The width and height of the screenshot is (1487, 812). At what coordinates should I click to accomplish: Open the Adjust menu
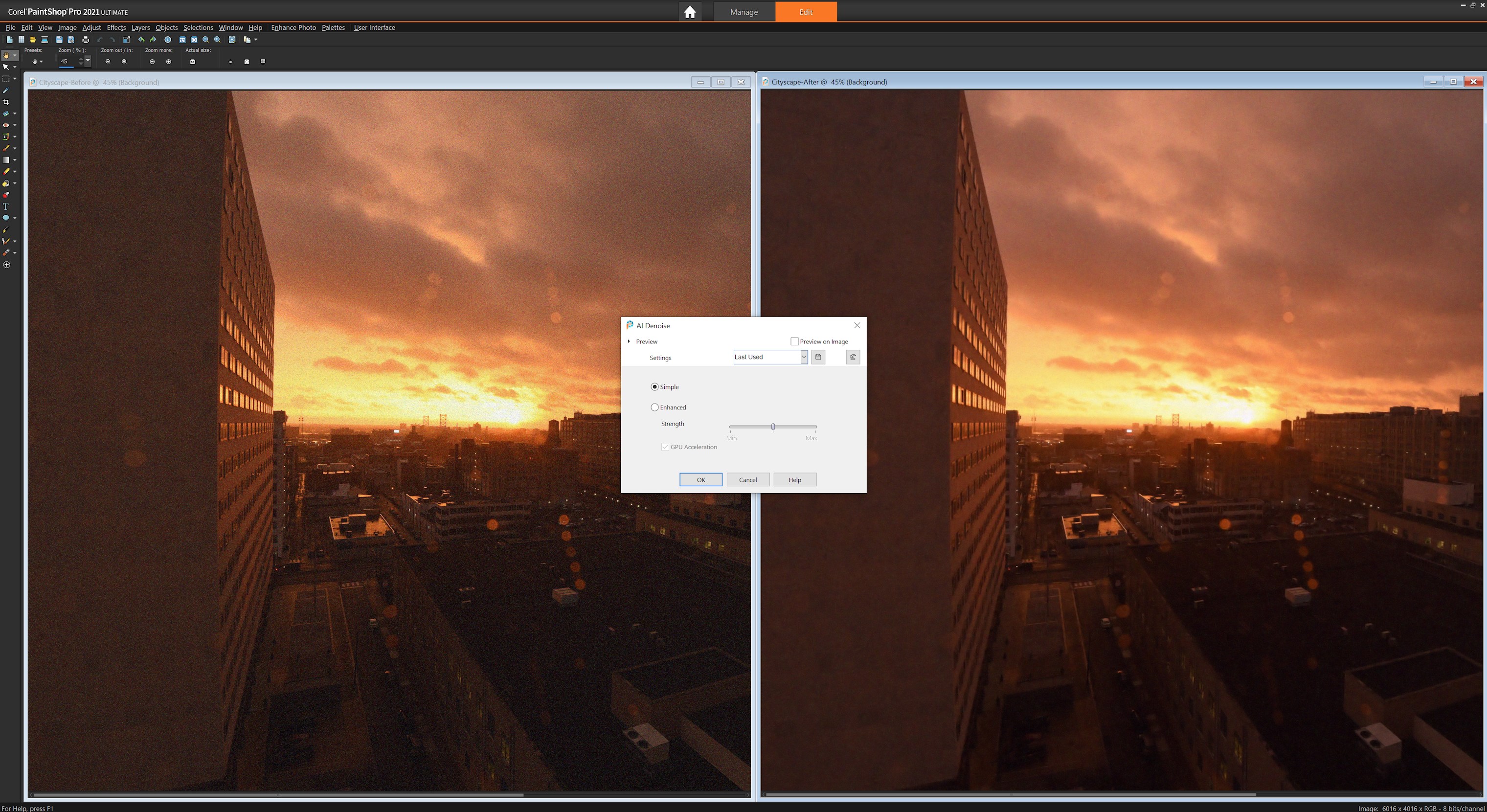pyautogui.click(x=91, y=28)
